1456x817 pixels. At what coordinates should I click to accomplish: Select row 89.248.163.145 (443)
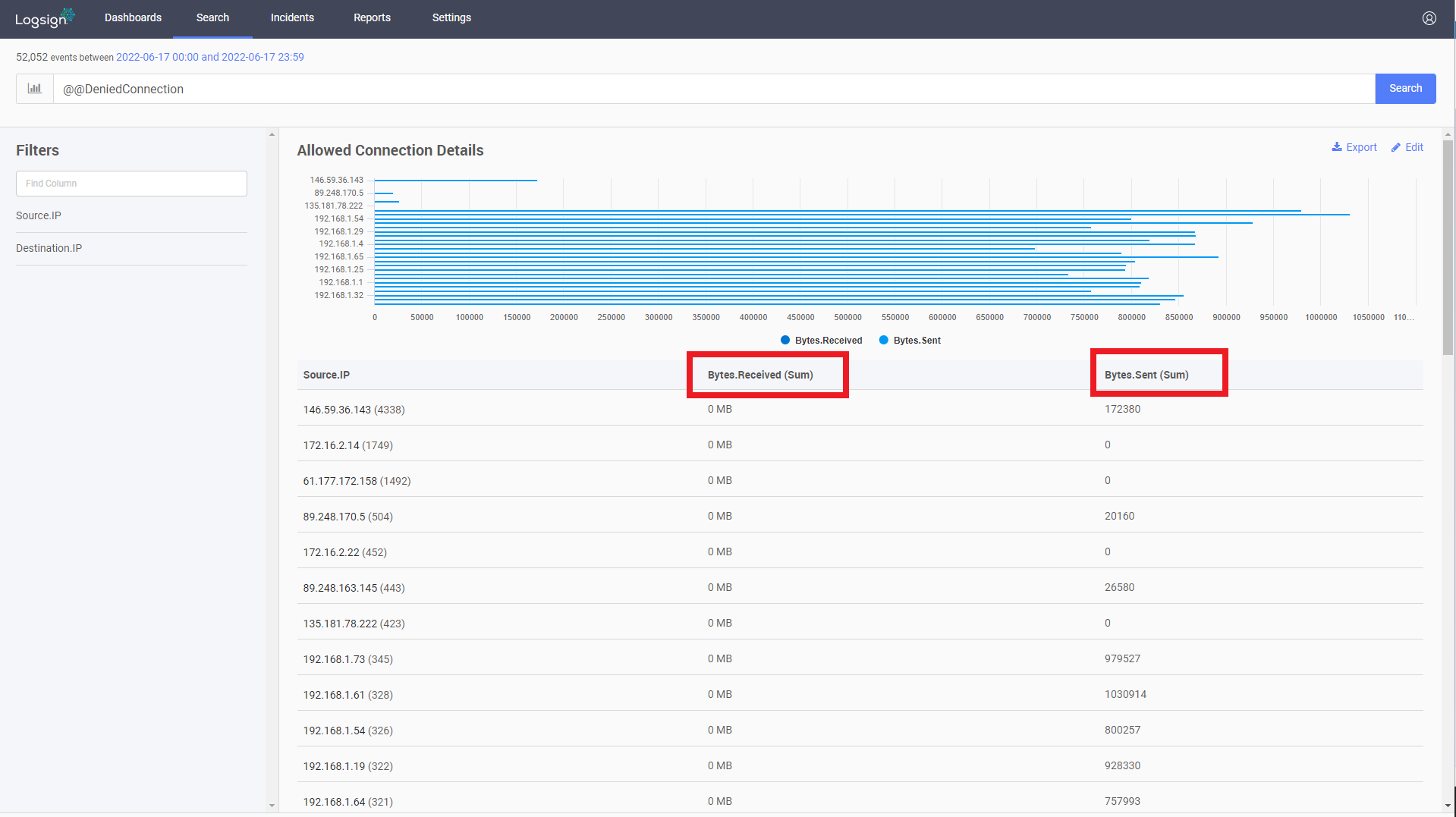tap(860, 587)
